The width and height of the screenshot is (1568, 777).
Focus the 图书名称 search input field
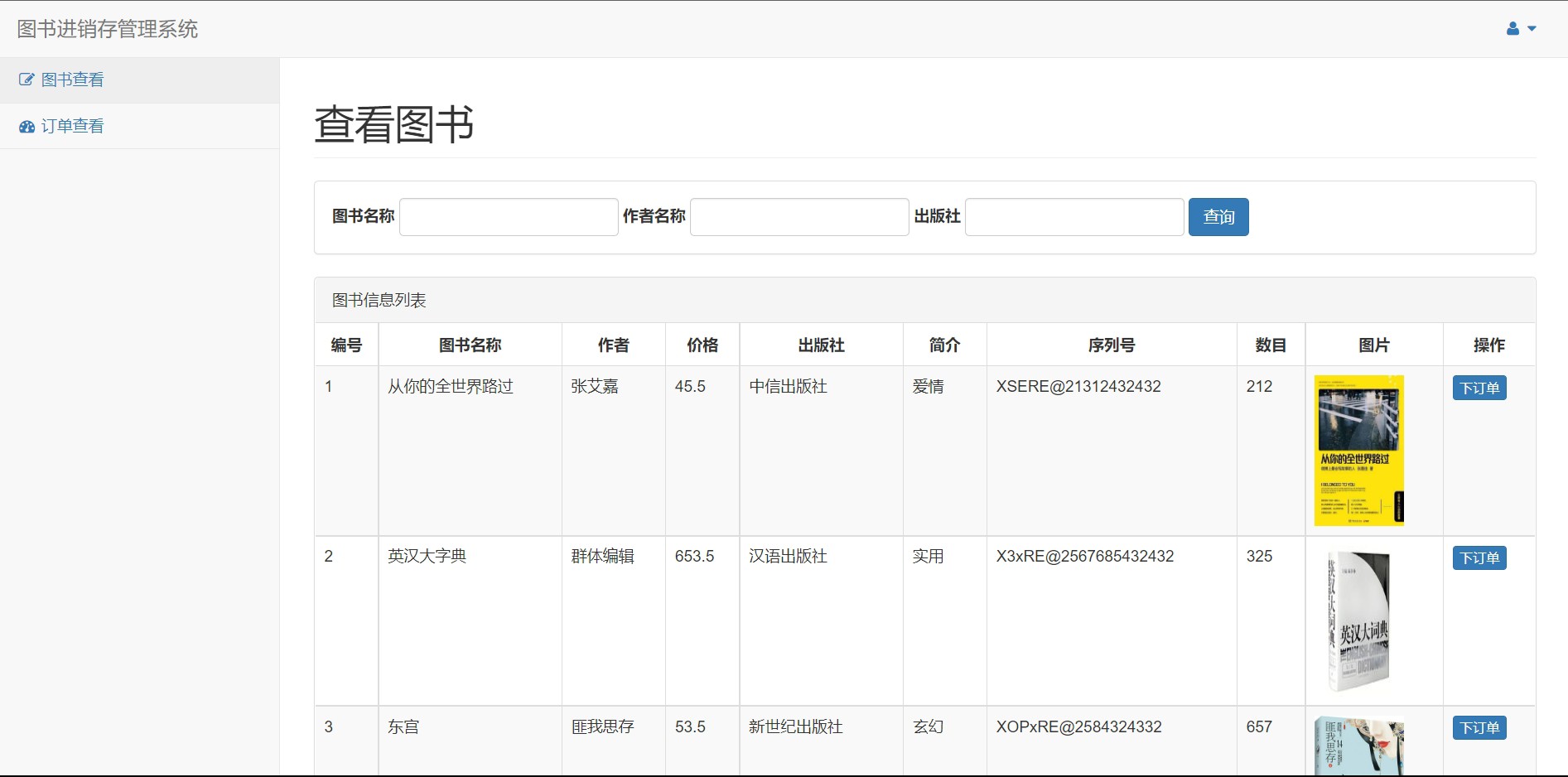click(x=509, y=217)
